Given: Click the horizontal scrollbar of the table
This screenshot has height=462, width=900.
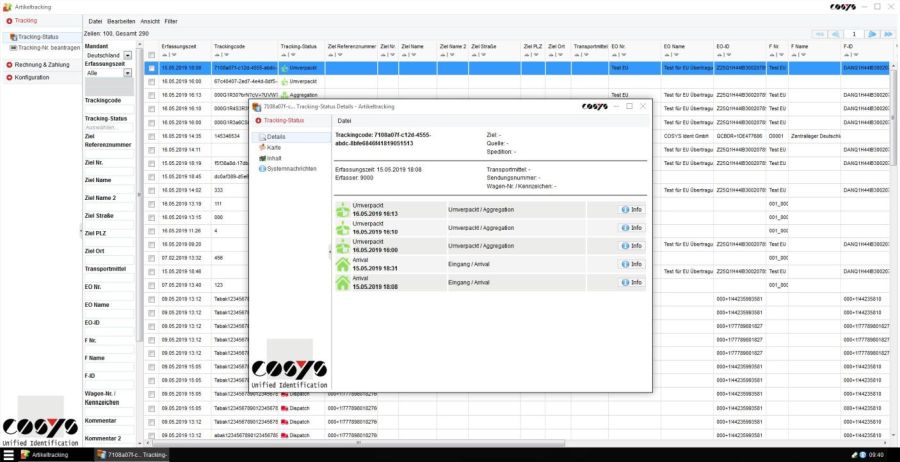Looking at the screenshot, I should (359, 443).
